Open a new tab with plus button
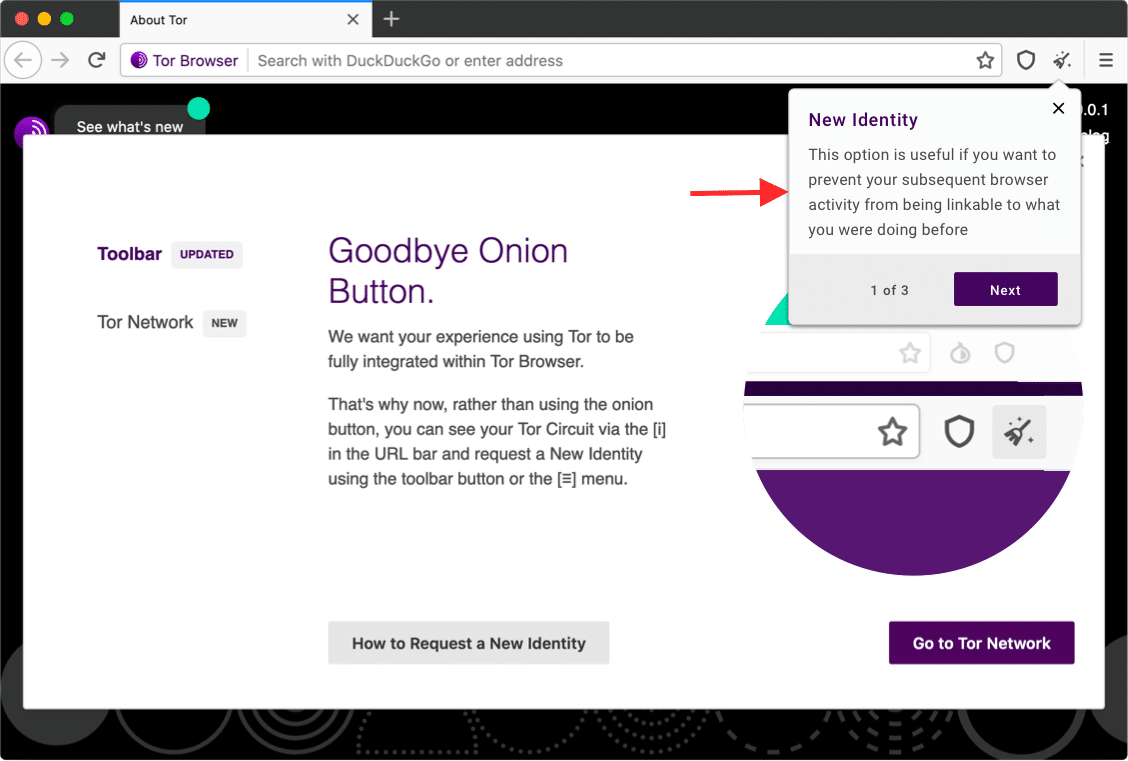Screen dimensions: 1128x761 coord(391,19)
